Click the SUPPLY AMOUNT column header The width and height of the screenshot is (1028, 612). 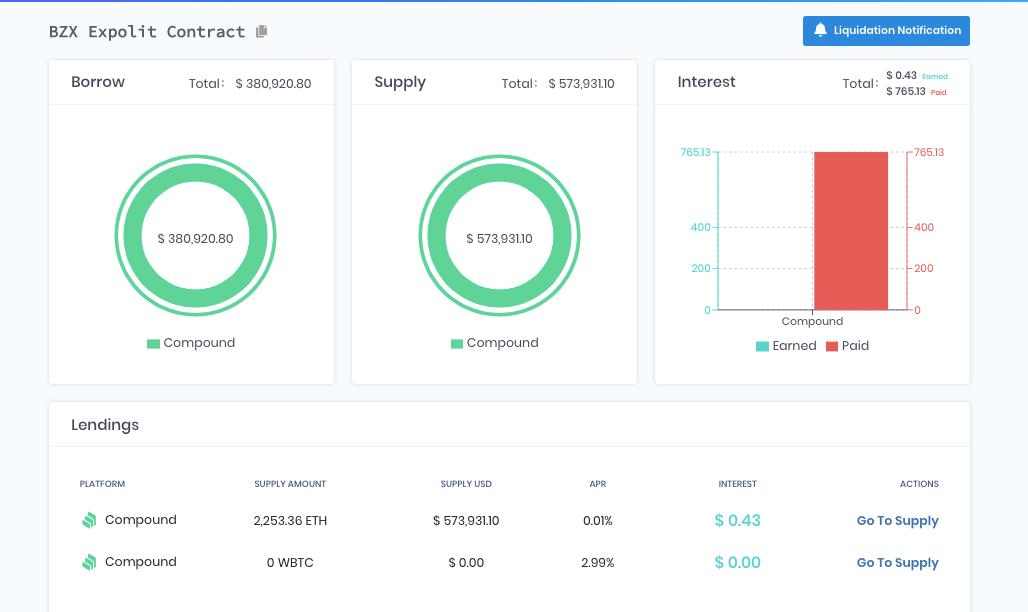coord(290,484)
